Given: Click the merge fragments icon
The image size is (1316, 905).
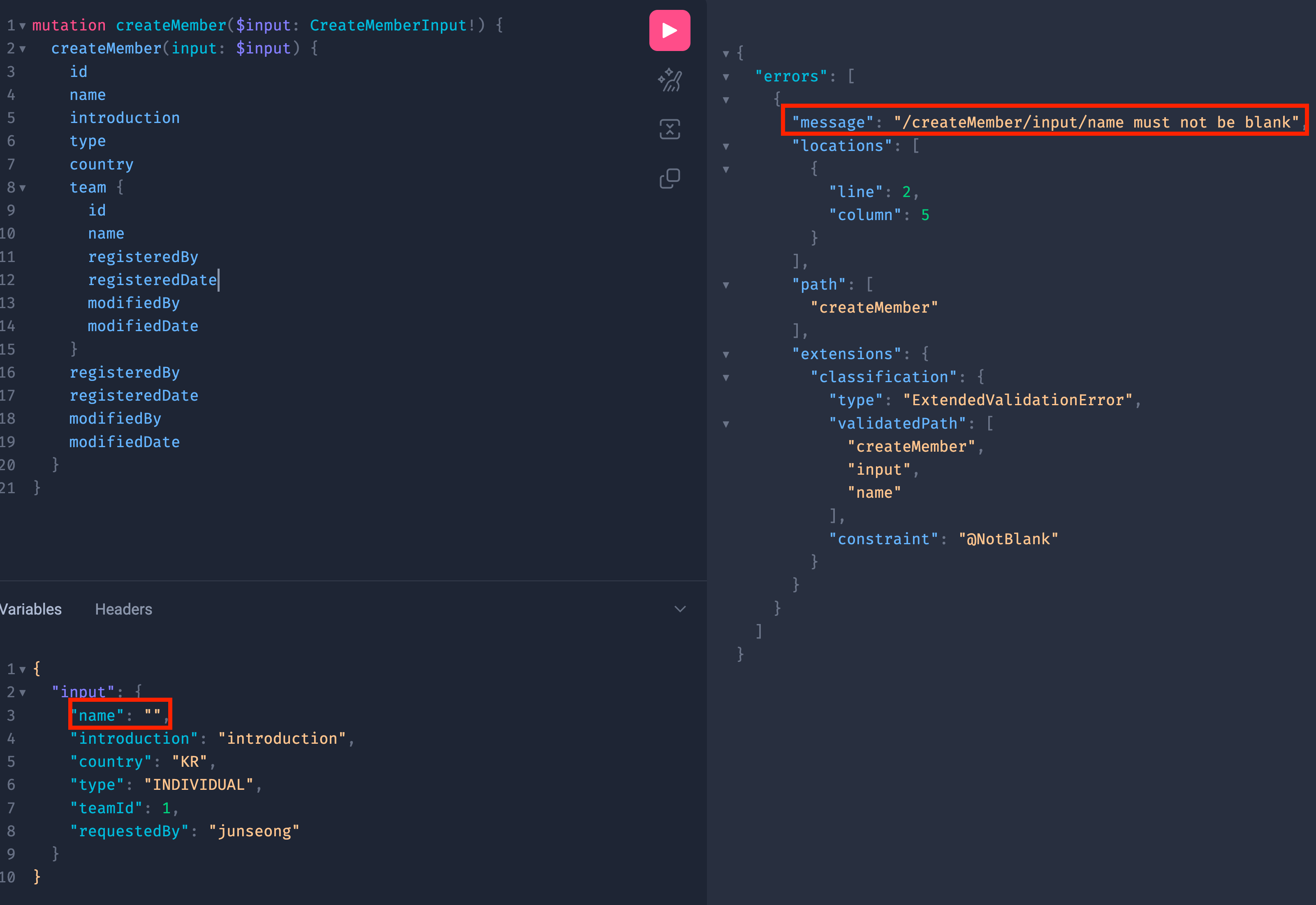Looking at the screenshot, I should 670,129.
